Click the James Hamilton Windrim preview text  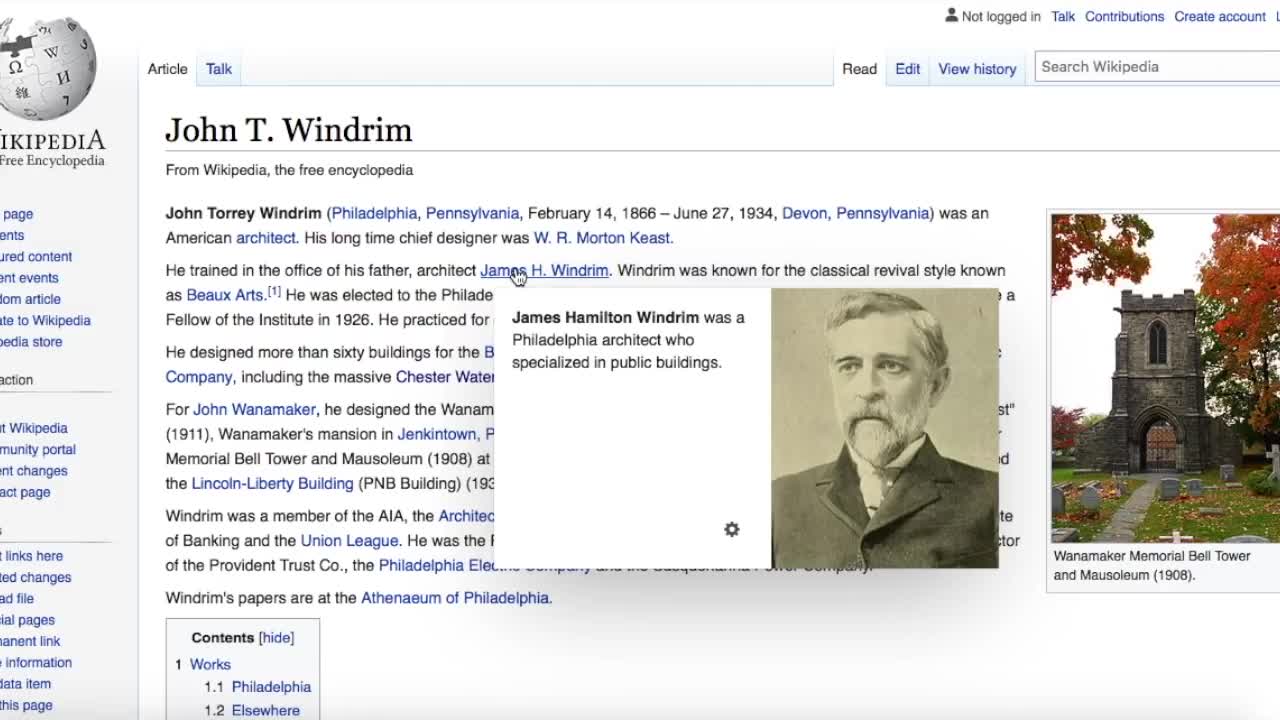click(x=628, y=340)
